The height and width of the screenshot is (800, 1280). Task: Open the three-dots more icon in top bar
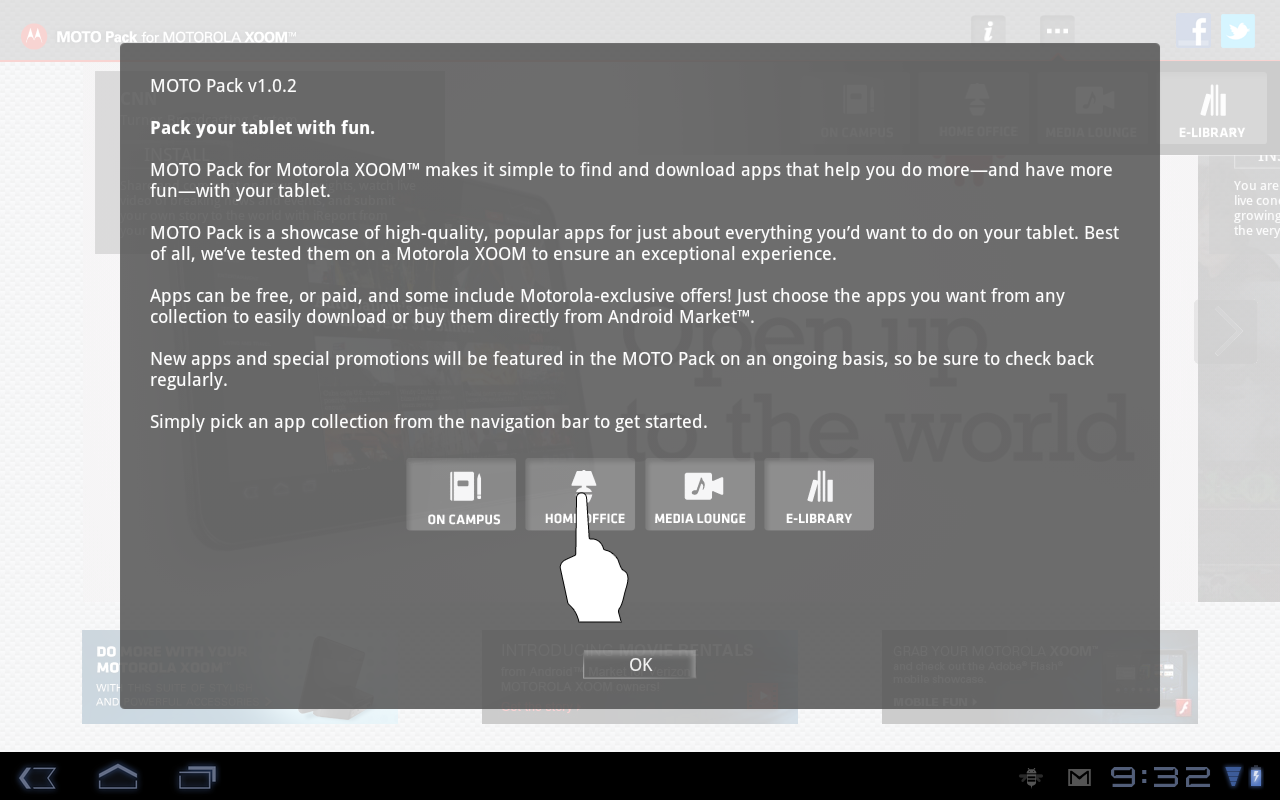pos(1057,31)
